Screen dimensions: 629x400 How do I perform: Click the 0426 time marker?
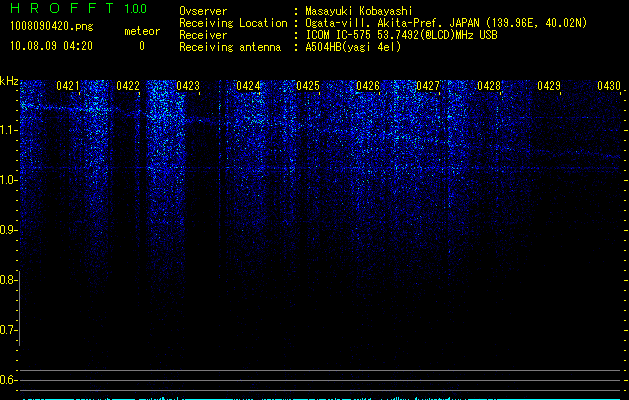click(368, 86)
